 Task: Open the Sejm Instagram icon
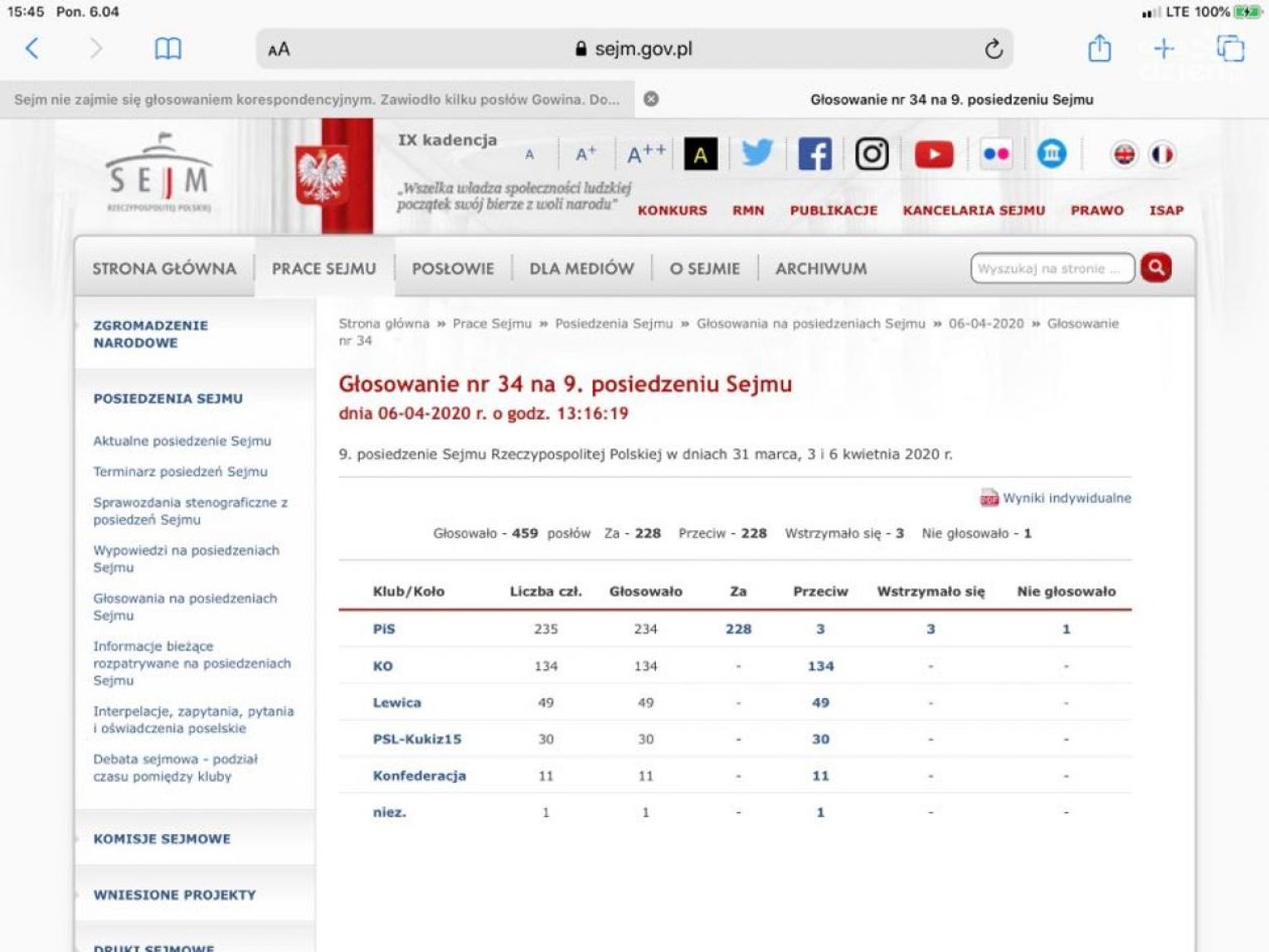coord(872,154)
